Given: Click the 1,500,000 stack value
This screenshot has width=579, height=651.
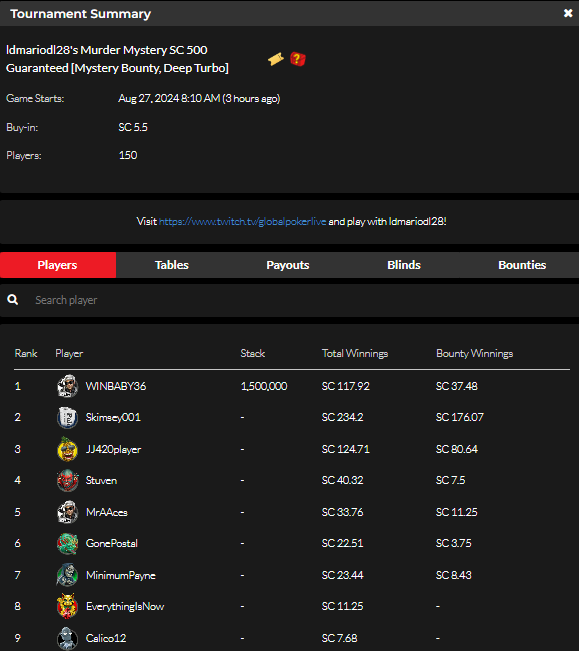Looking at the screenshot, I should tap(264, 386).
